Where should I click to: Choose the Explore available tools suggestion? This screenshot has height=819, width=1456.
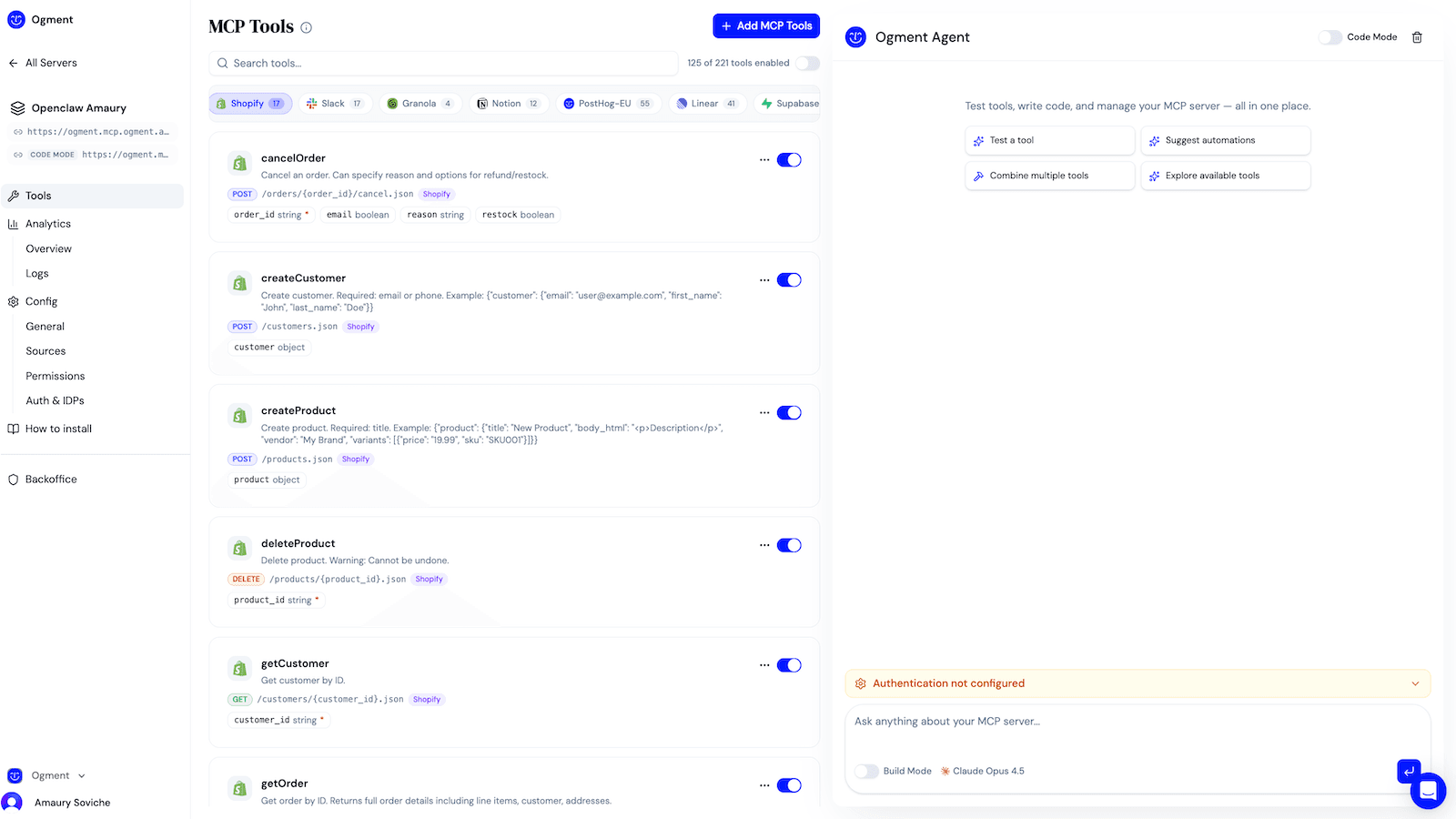point(1226,176)
